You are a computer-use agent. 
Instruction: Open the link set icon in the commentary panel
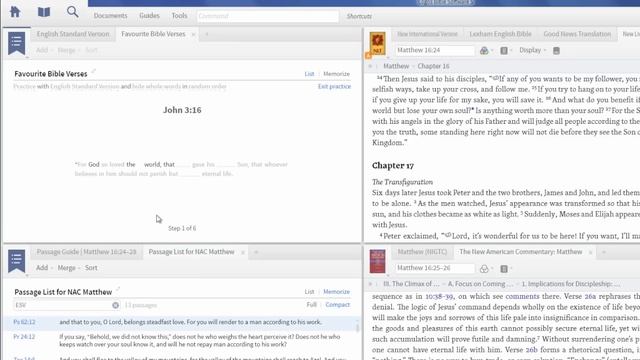504,269
